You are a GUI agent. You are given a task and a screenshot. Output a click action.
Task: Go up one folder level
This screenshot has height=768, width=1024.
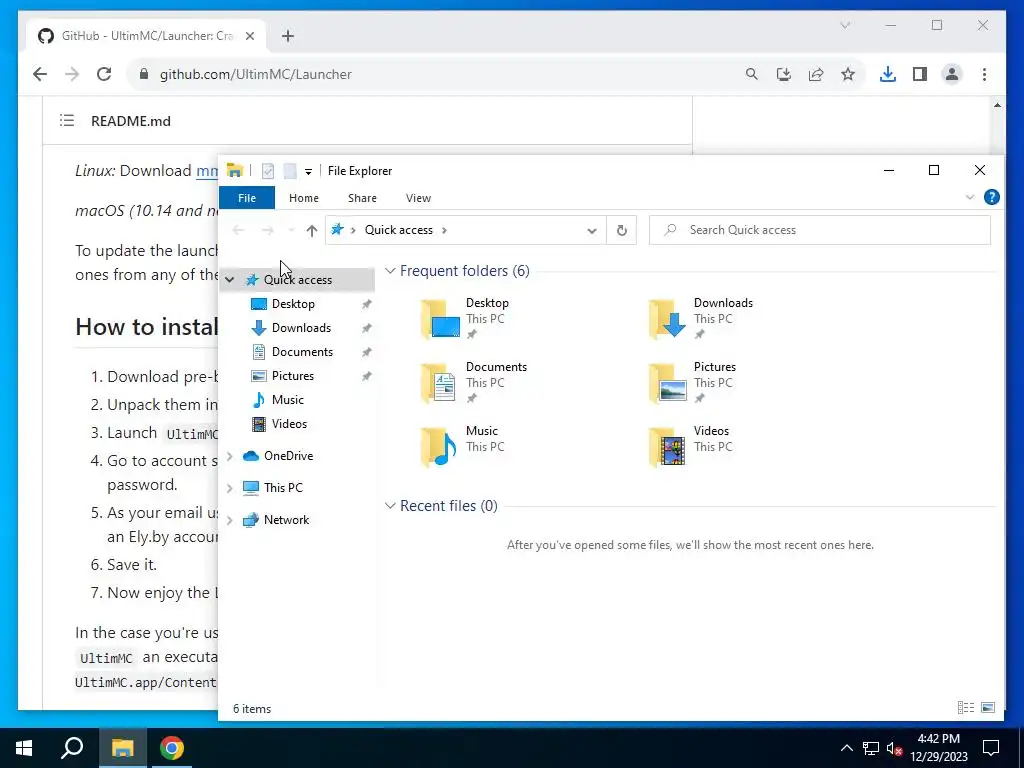coord(312,230)
